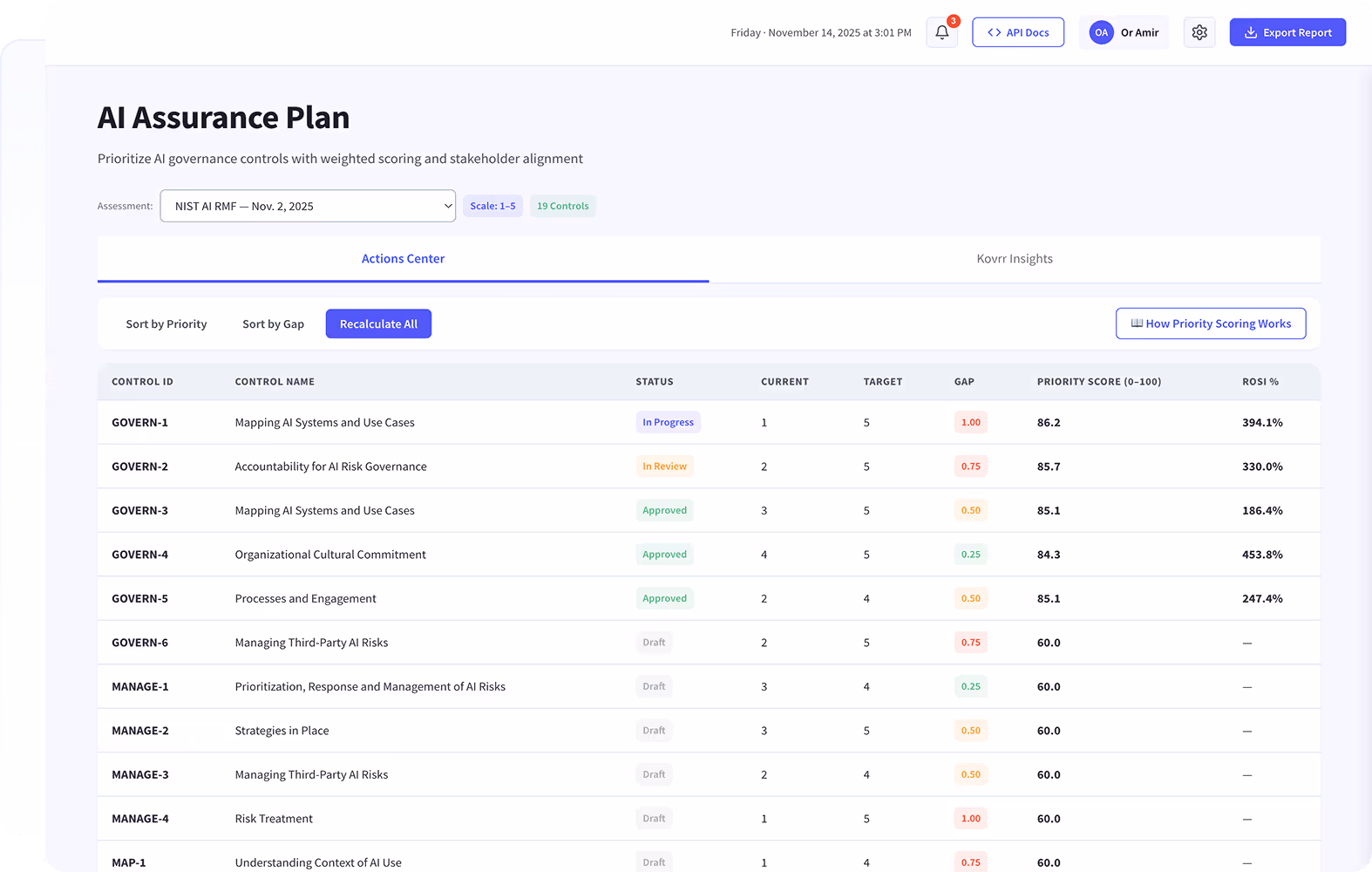The image size is (1372, 872).
Task: Click priority score 85.7
Action: tap(1049, 467)
